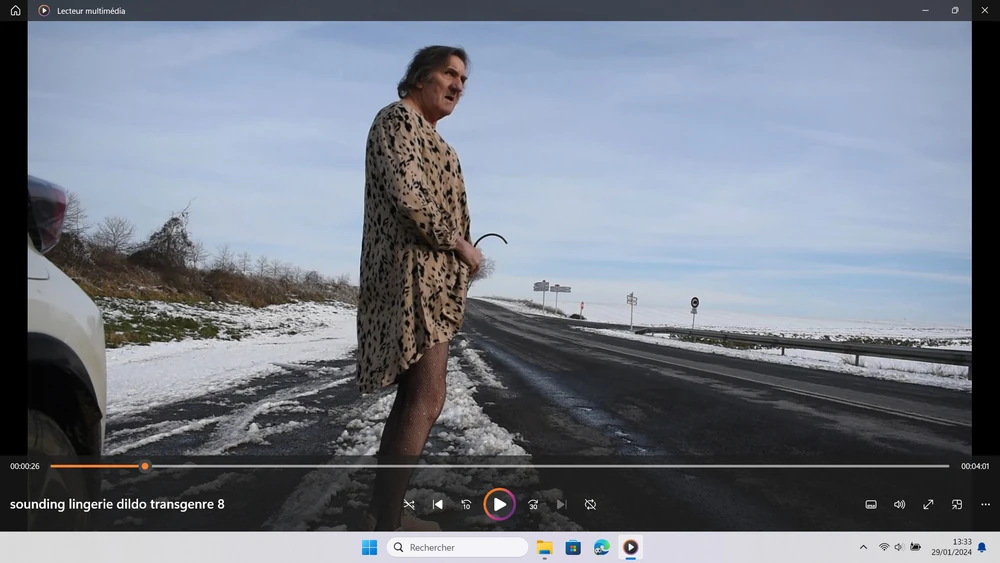This screenshot has width=1000, height=563.
Task: Click the Windows search box Rechercher
Action: pos(457,547)
